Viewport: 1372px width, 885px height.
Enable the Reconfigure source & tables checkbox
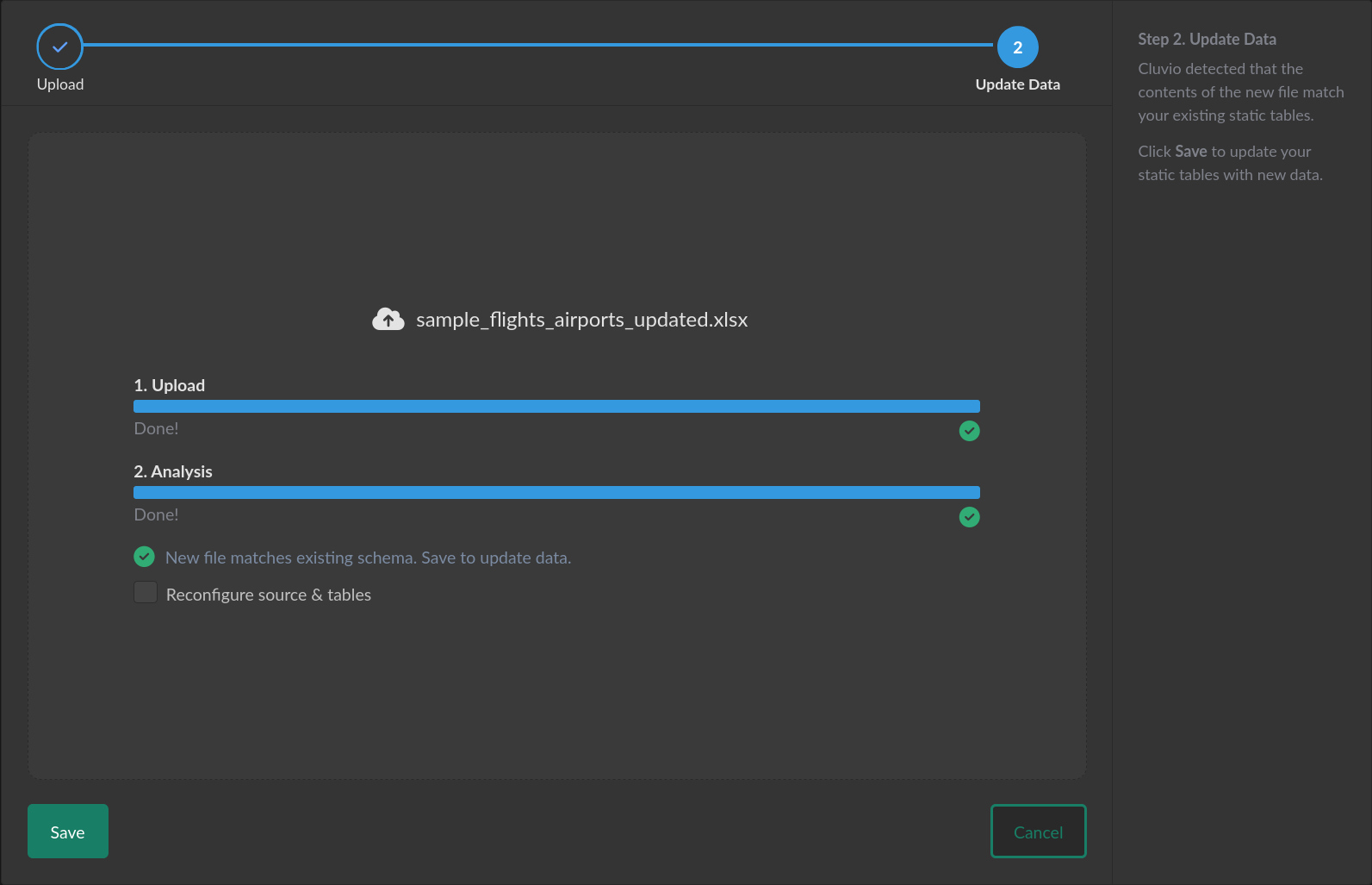point(146,593)
